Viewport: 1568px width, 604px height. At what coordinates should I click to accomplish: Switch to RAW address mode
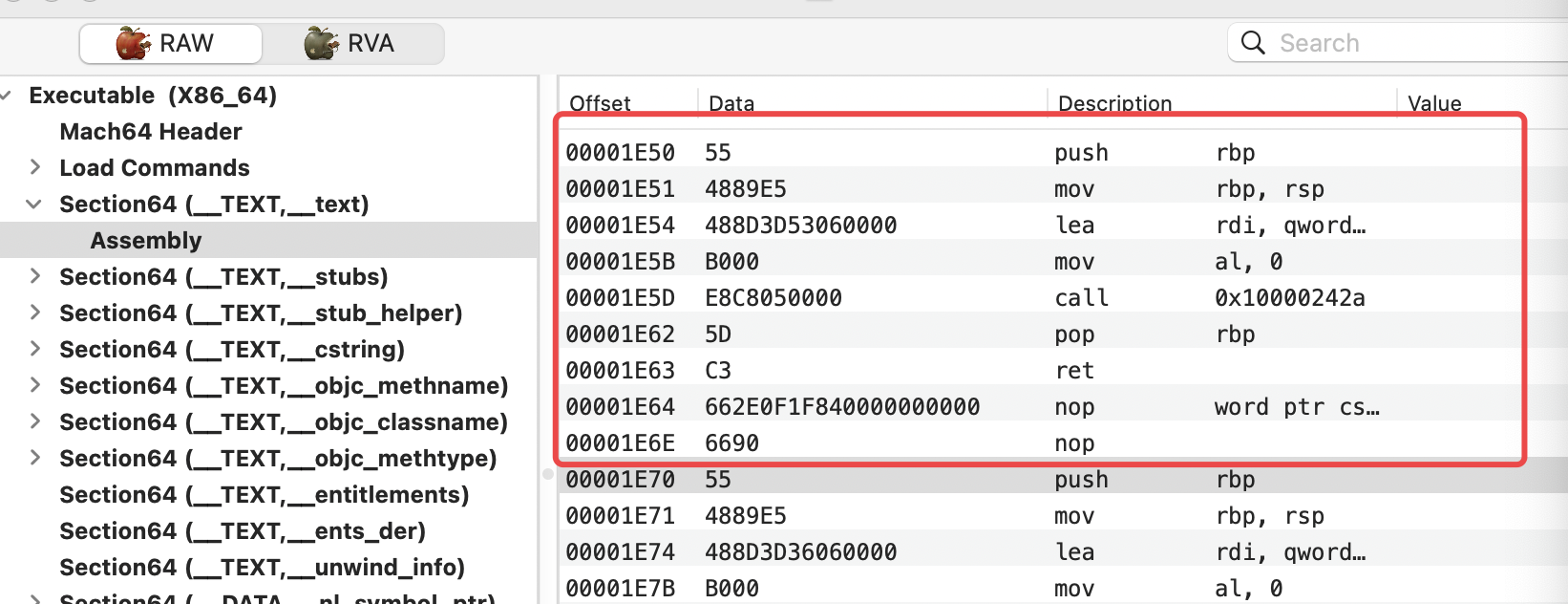171,44
